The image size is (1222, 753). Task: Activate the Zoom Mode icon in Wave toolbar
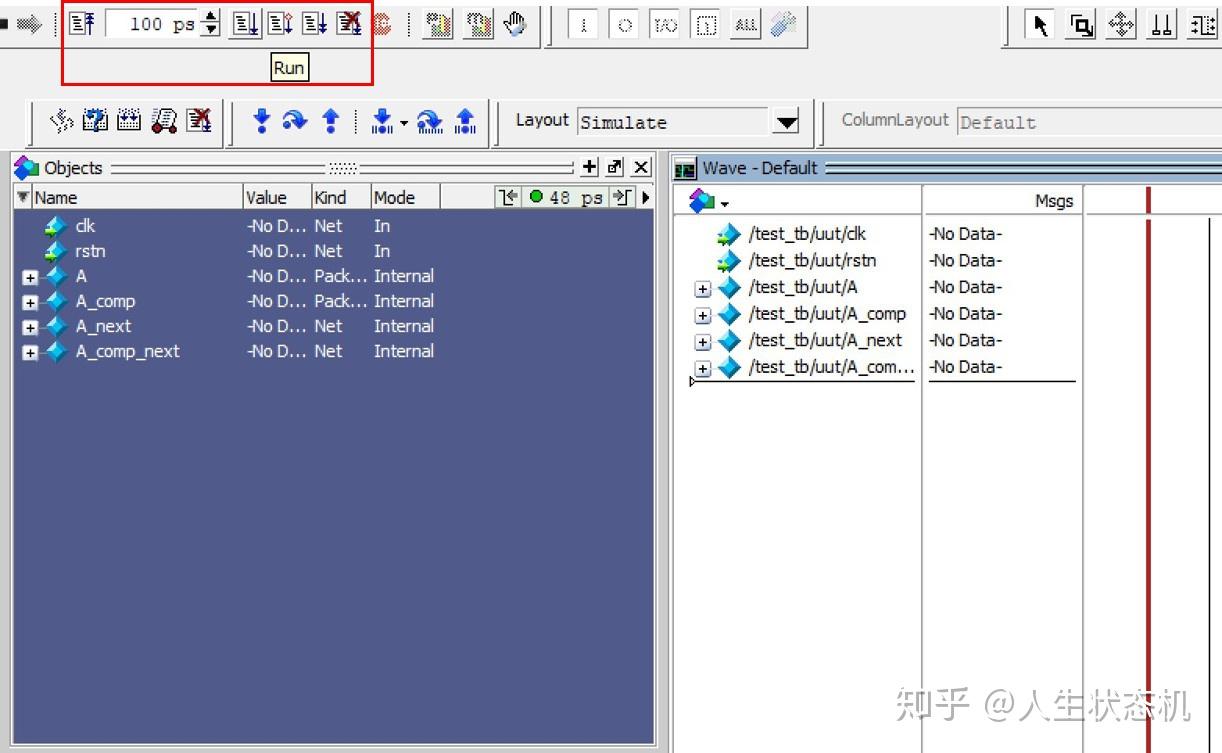tap(1081, 28)
